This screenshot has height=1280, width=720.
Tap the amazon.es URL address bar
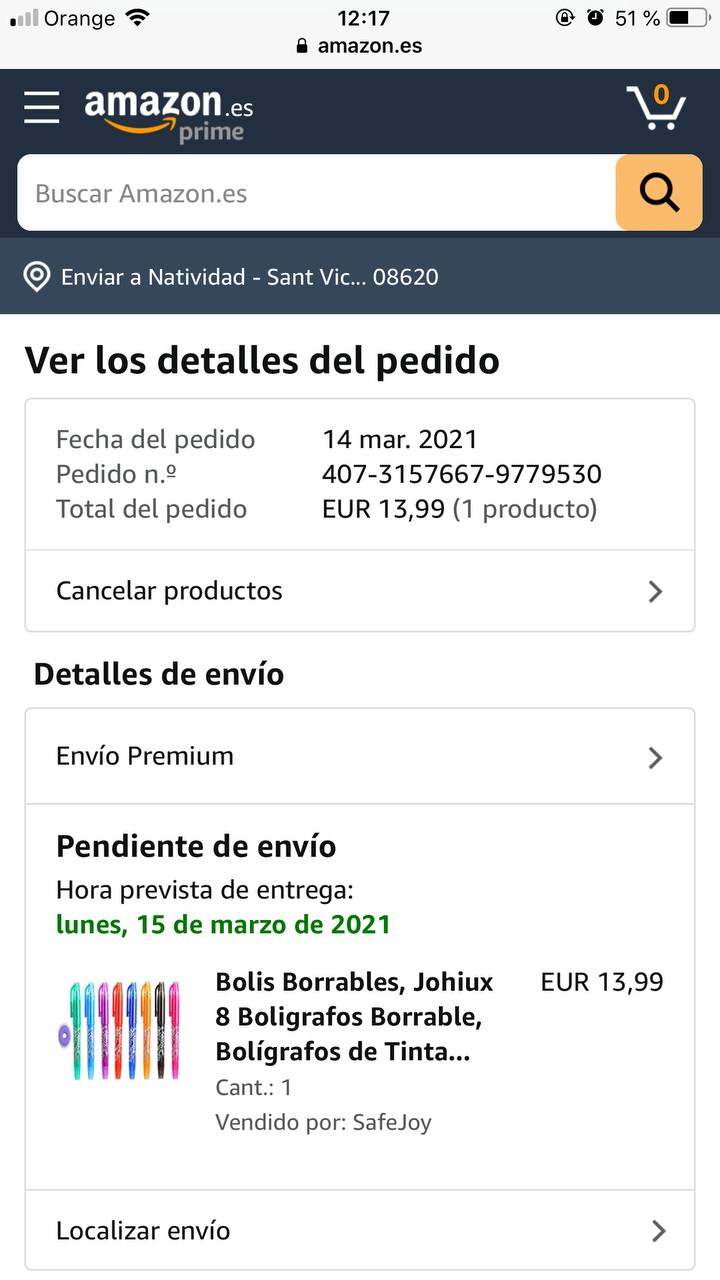click(360, 46)
